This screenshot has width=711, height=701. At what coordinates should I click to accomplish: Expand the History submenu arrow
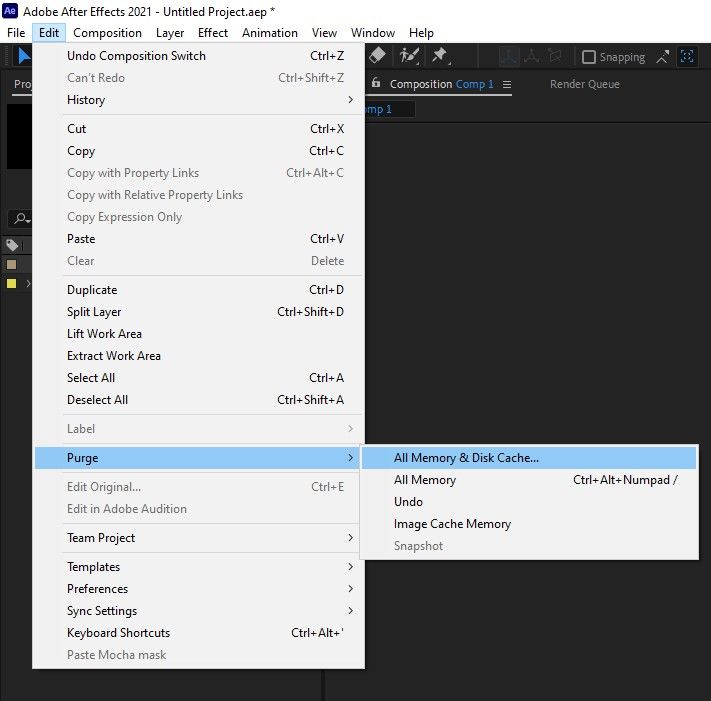351,100
